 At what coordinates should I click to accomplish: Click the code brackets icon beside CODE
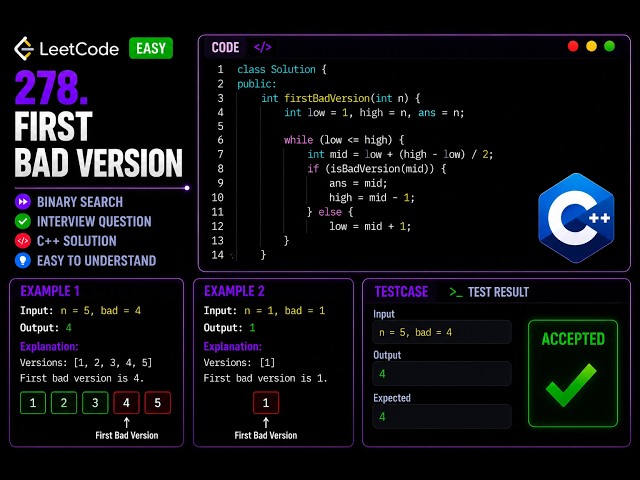click(x=262, y=47)
